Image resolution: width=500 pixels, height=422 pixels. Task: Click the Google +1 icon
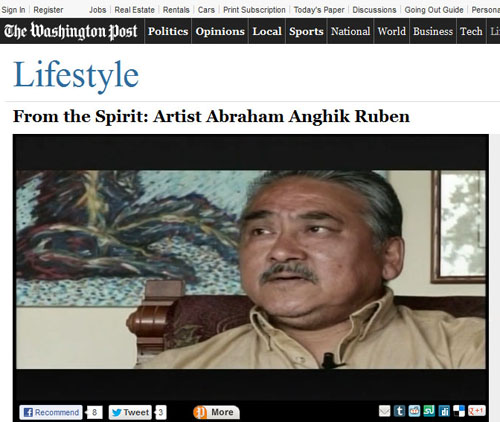click(x=477, y=411)
